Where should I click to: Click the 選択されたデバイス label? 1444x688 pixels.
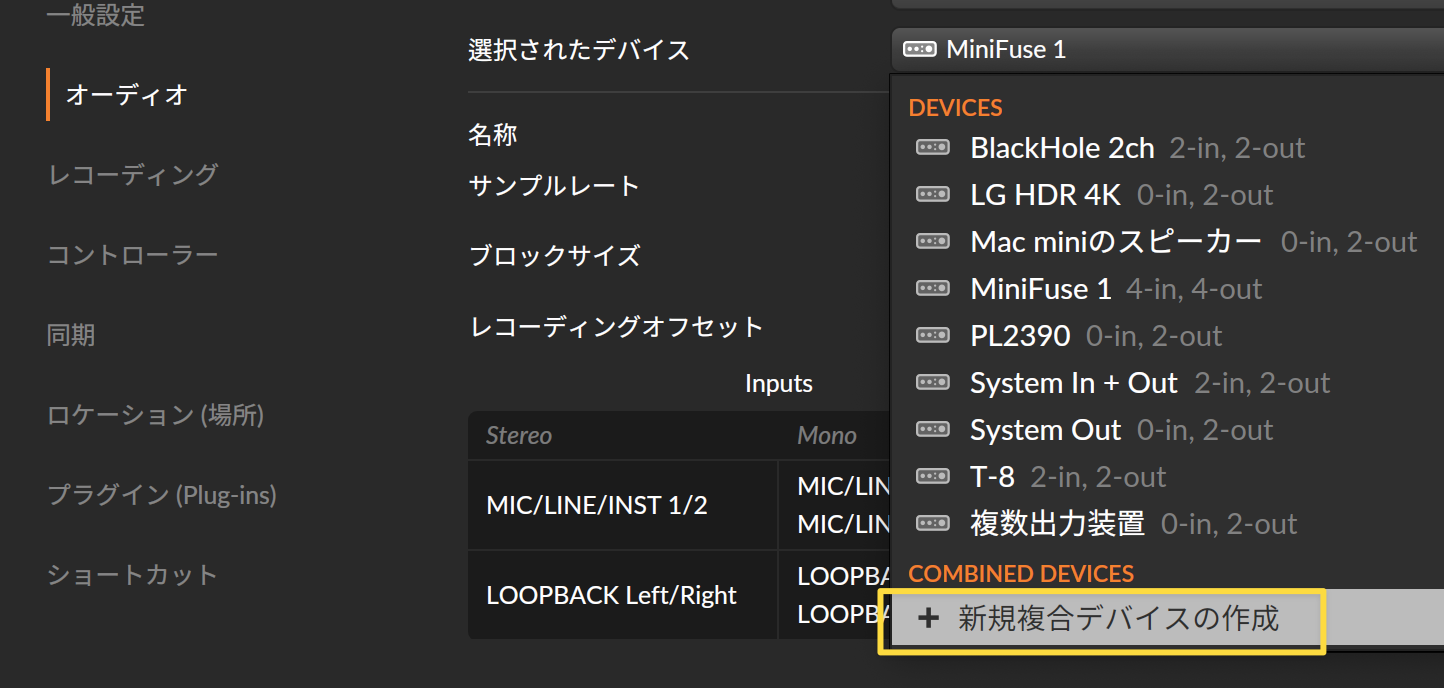[579, 50]
